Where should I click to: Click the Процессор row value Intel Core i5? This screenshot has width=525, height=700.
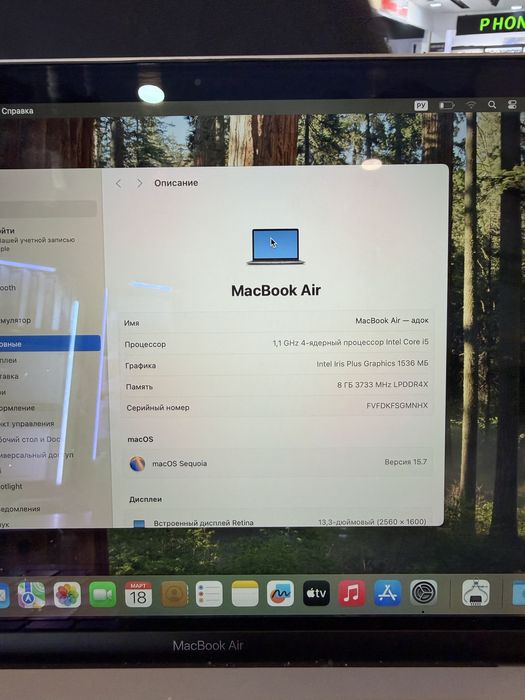pos(350,342)
